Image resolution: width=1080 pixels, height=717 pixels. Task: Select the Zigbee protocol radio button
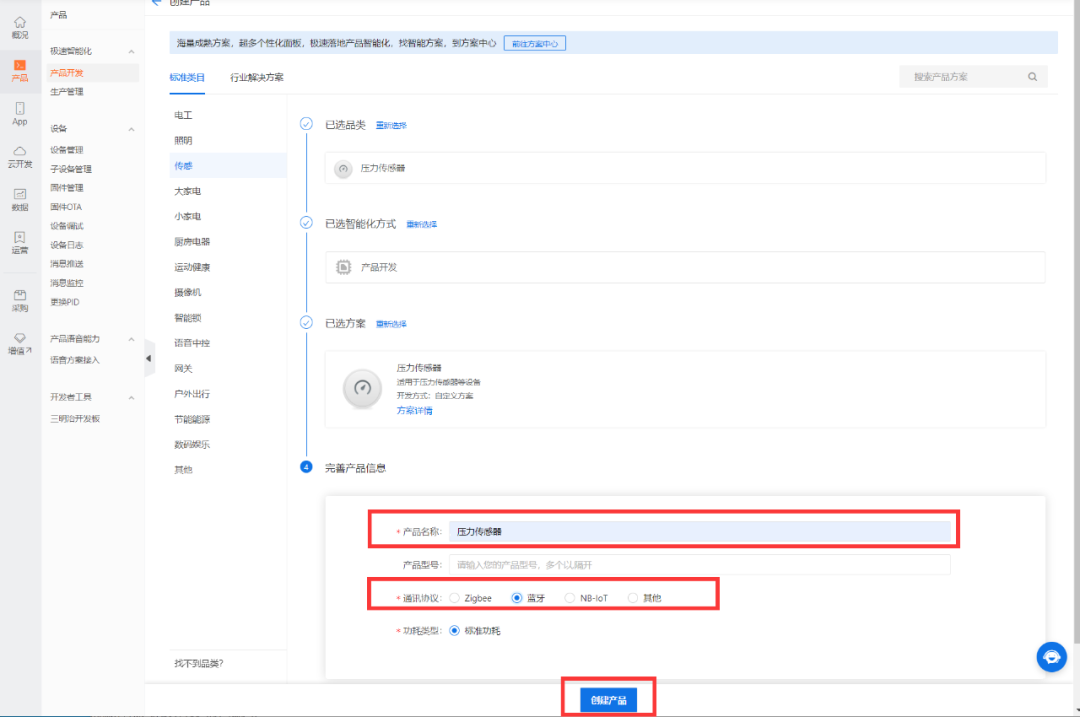tap(455, 598)
